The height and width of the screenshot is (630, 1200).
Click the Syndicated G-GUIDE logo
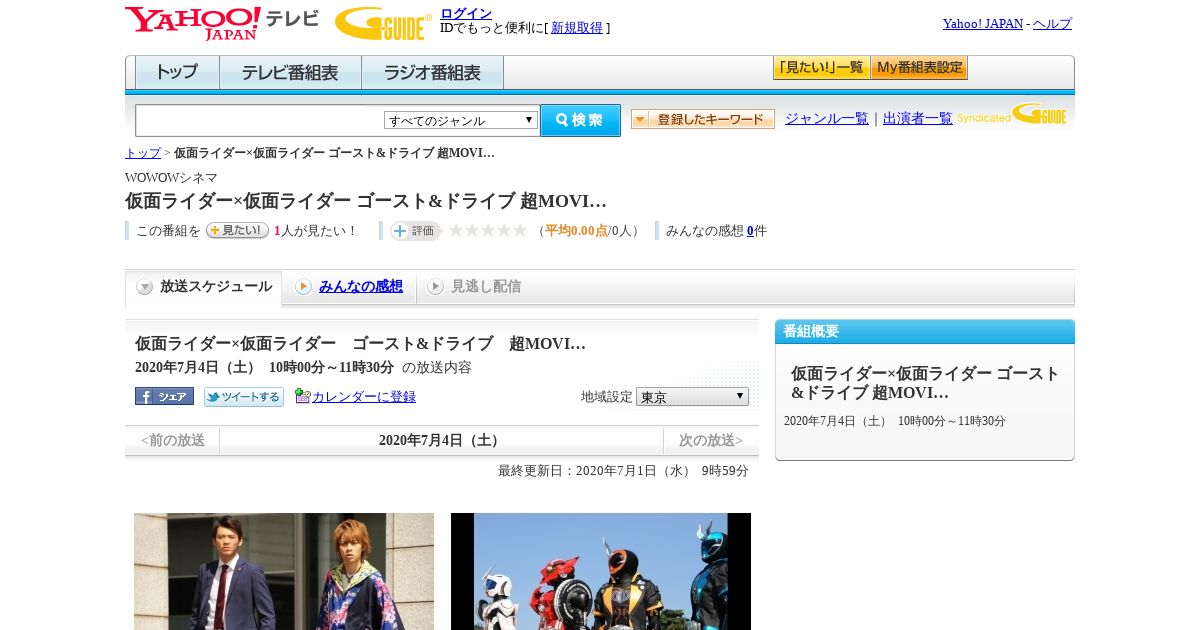click(1012, 114)
